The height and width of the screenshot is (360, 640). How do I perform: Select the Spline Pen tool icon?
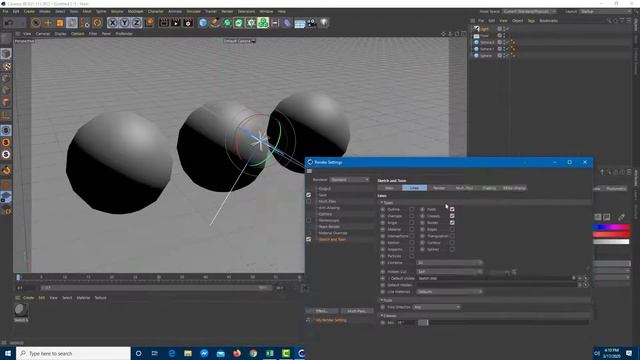tap(215, 23)
